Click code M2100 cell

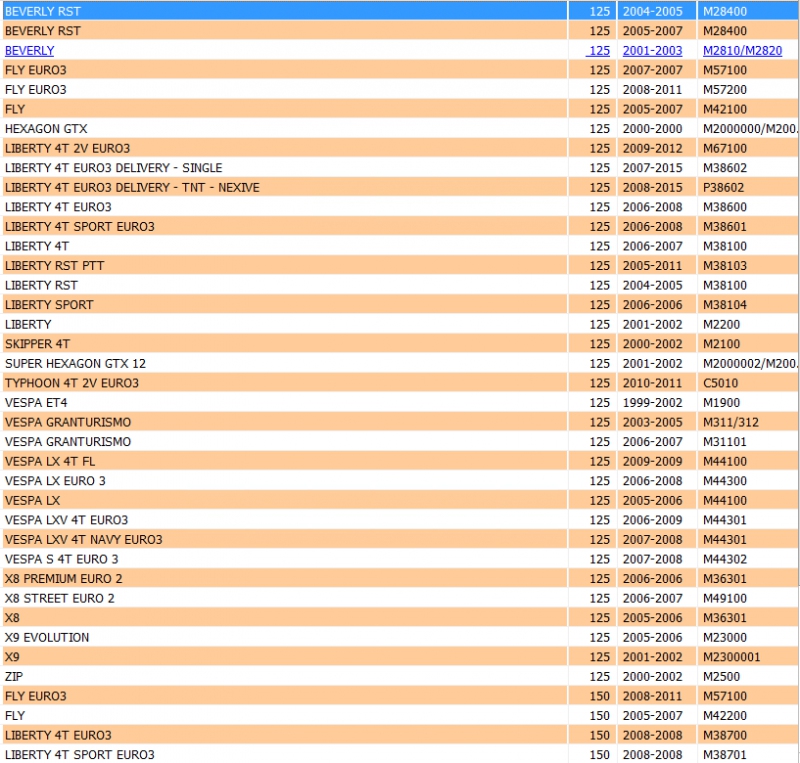[747, 344]
